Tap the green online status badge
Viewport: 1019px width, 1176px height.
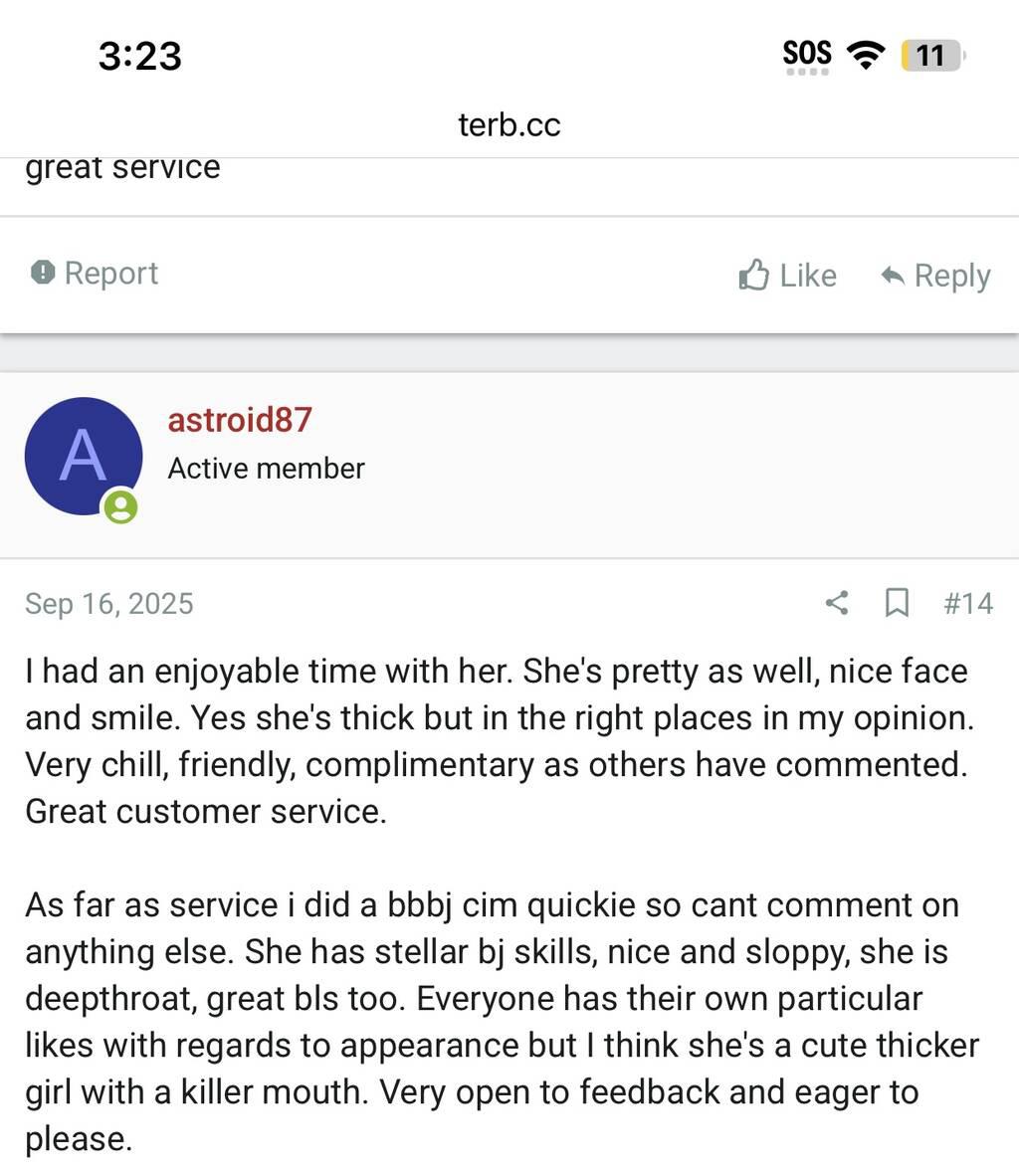point(120,507)
